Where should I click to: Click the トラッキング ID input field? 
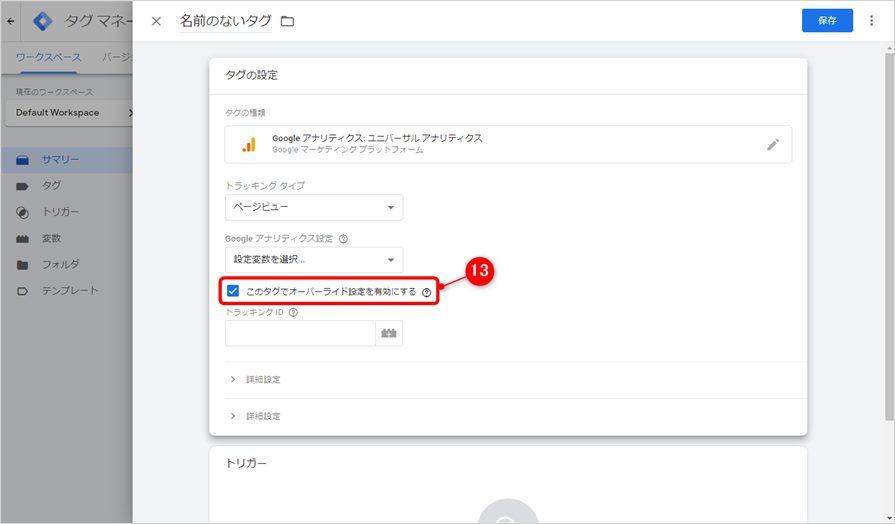coord(300,333)
